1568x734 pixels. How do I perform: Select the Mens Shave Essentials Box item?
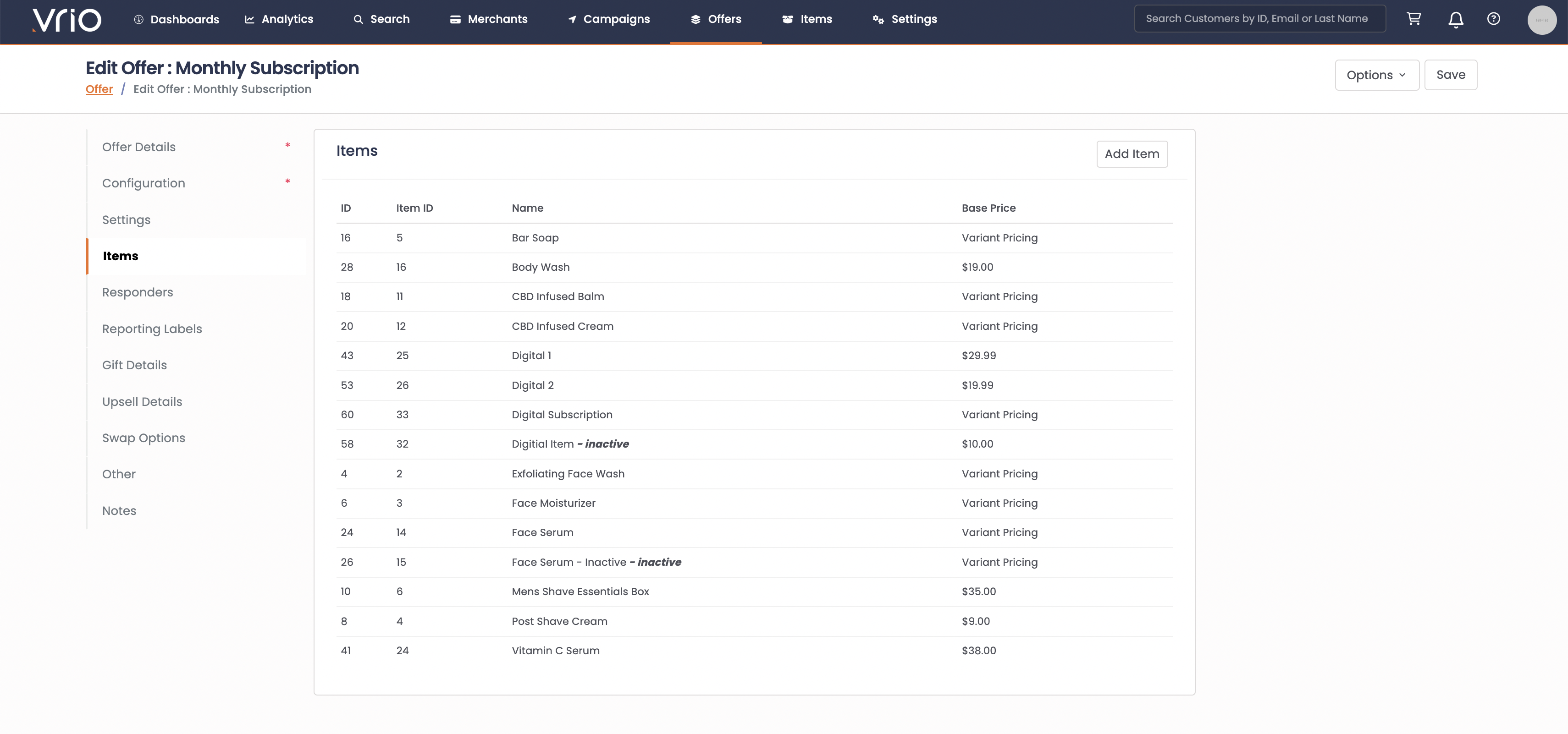point(754,592)
